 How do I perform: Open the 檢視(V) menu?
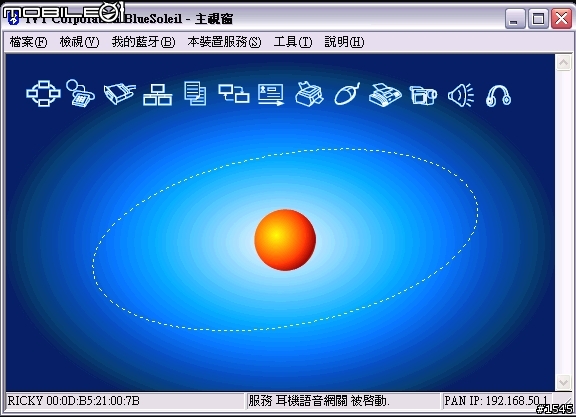coord(79,42)
